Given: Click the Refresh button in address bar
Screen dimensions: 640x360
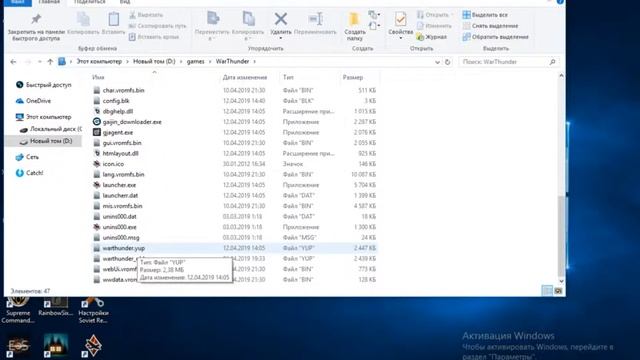Looking at the screenshot, I should point(447,62).
